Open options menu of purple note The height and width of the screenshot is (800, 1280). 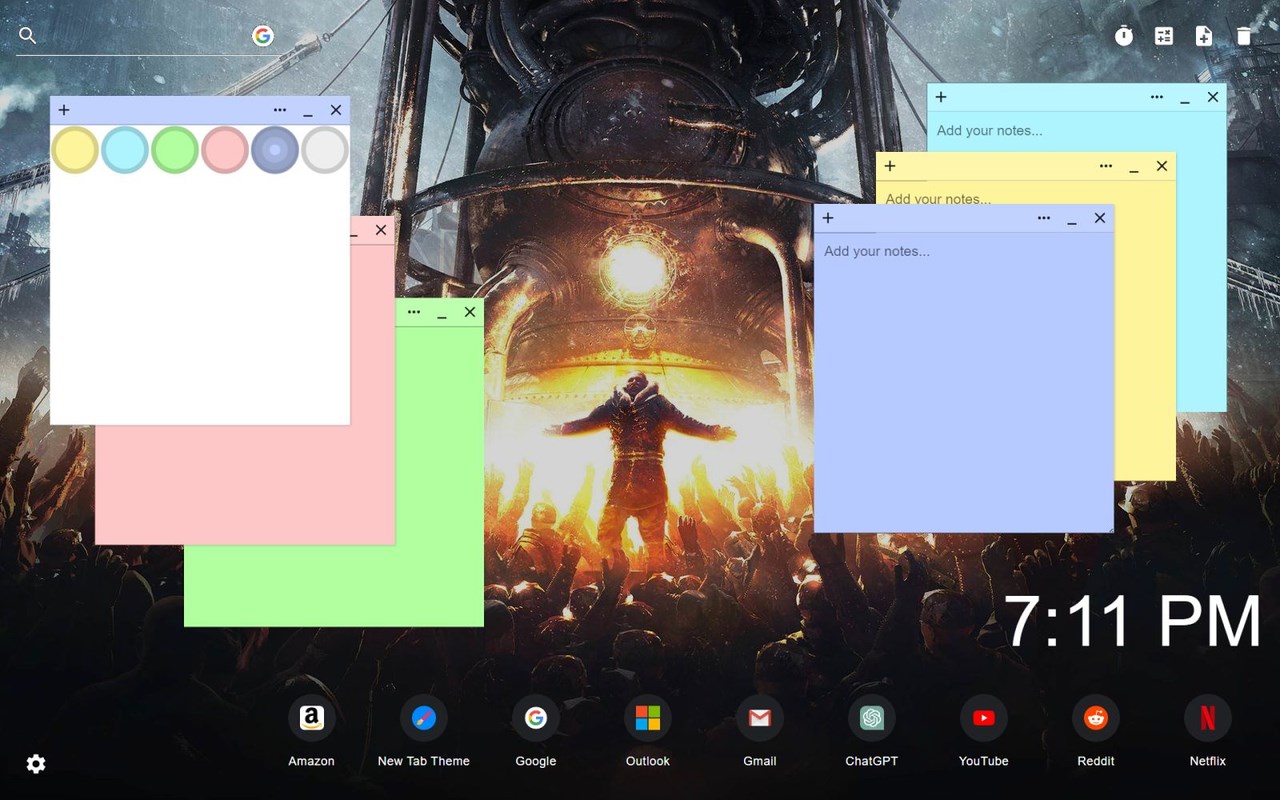pos(1044,218)
